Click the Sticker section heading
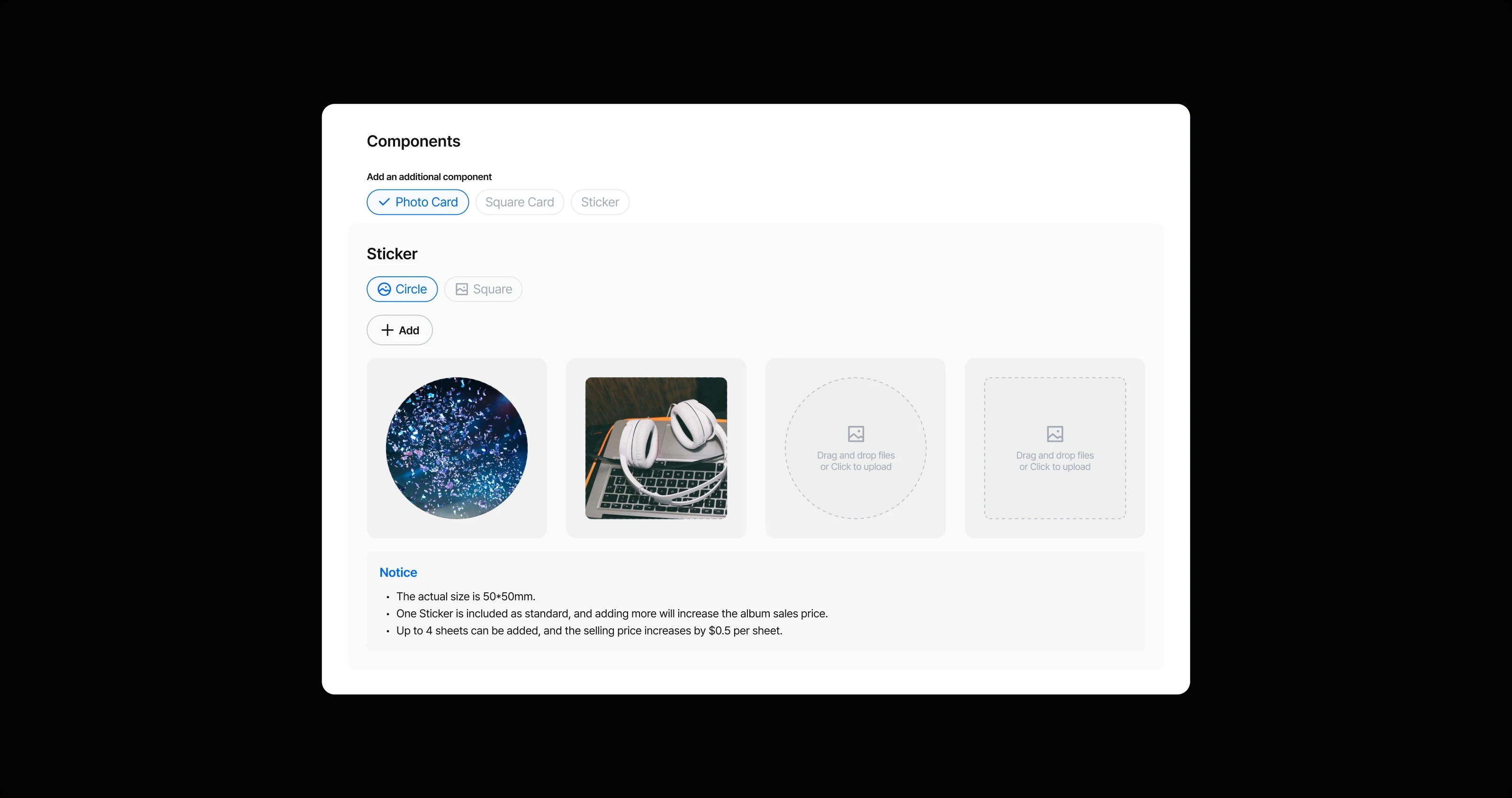Image resolution: width=1512 pixels, height=798 pixels. pos(392,254)
